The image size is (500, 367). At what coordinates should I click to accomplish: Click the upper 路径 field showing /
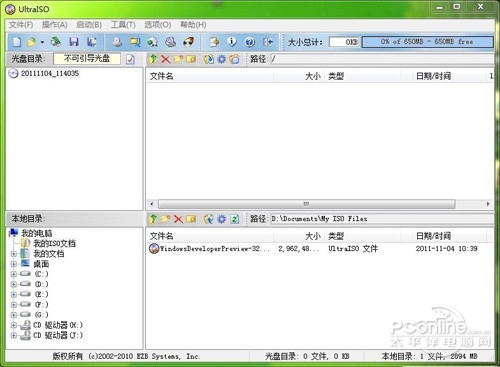(x=382, y=59)
